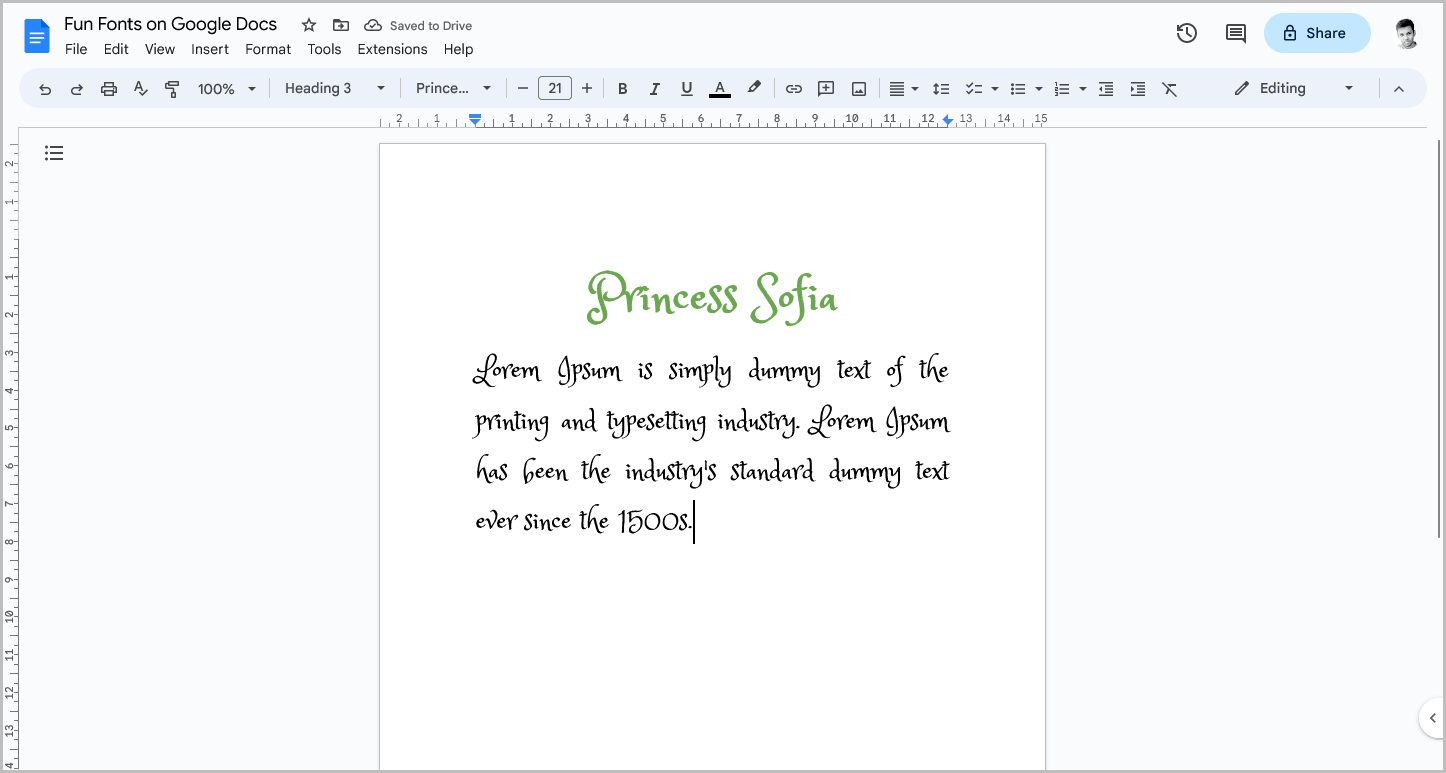The height and width of the screenshot is (773, 1446).
Task: Open version history
Action: tap(1186, 33)
